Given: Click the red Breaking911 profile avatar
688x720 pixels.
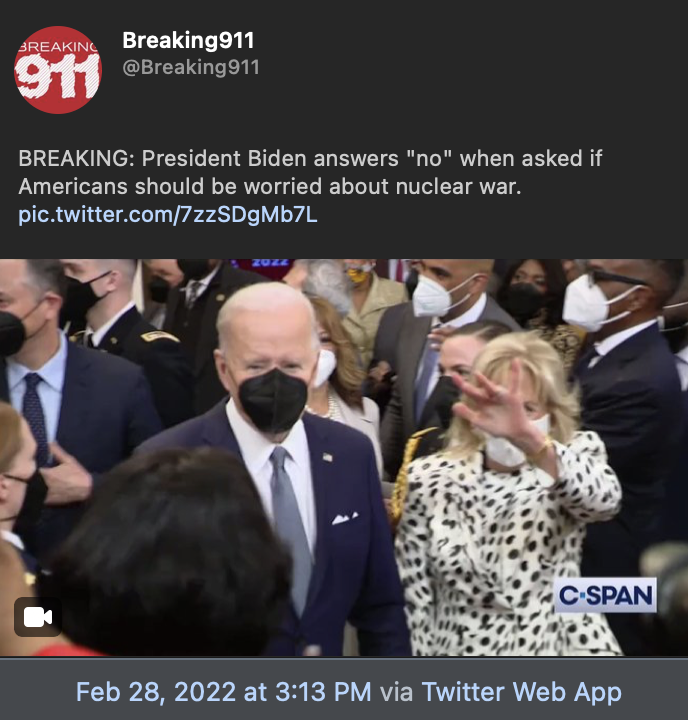Looking at the screenshot, I should pyautogui.click(x=58, y=70).
